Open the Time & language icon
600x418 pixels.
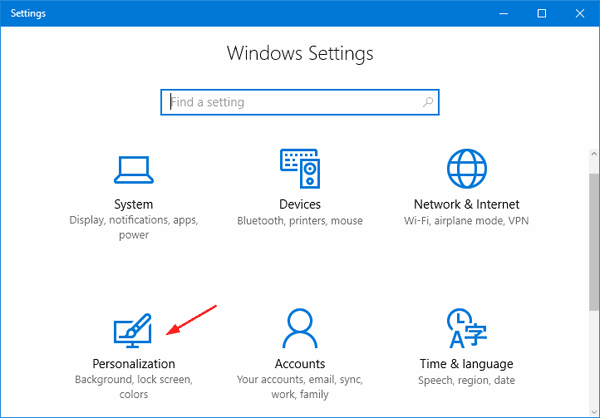(467, 328)
